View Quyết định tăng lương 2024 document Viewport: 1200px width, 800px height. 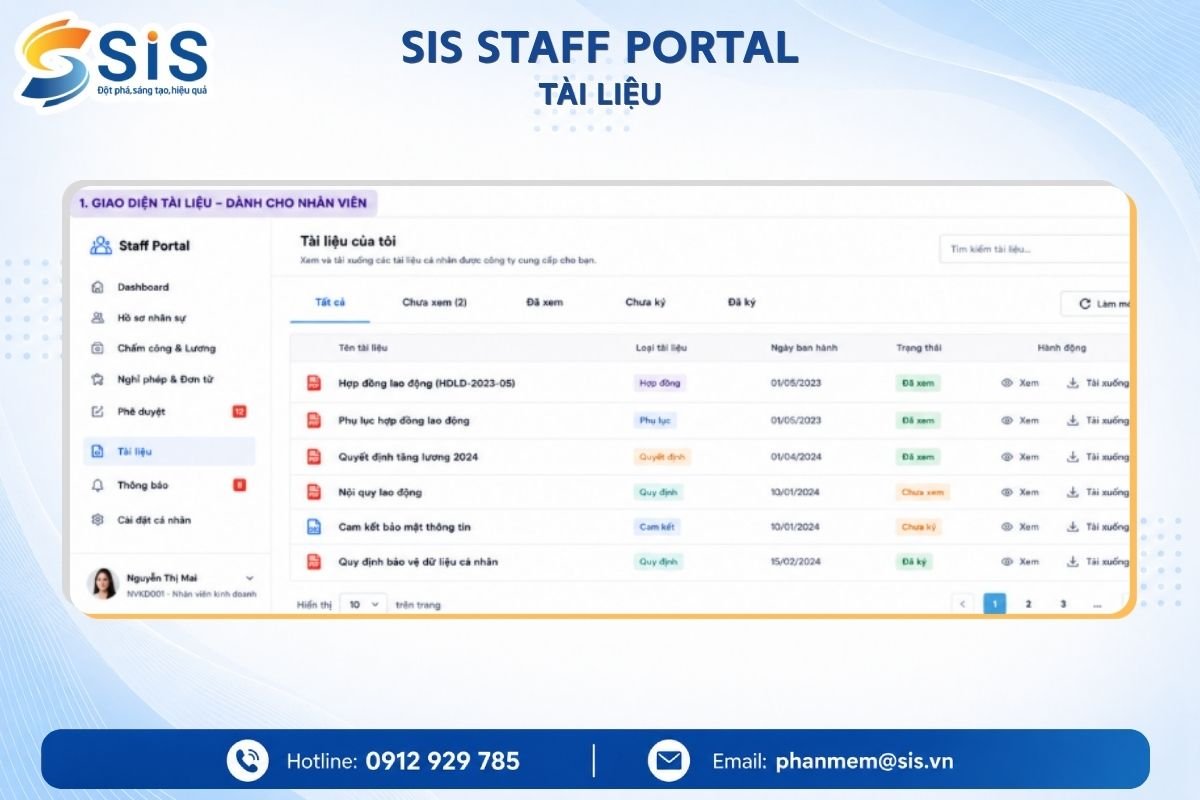(1020, 457)
